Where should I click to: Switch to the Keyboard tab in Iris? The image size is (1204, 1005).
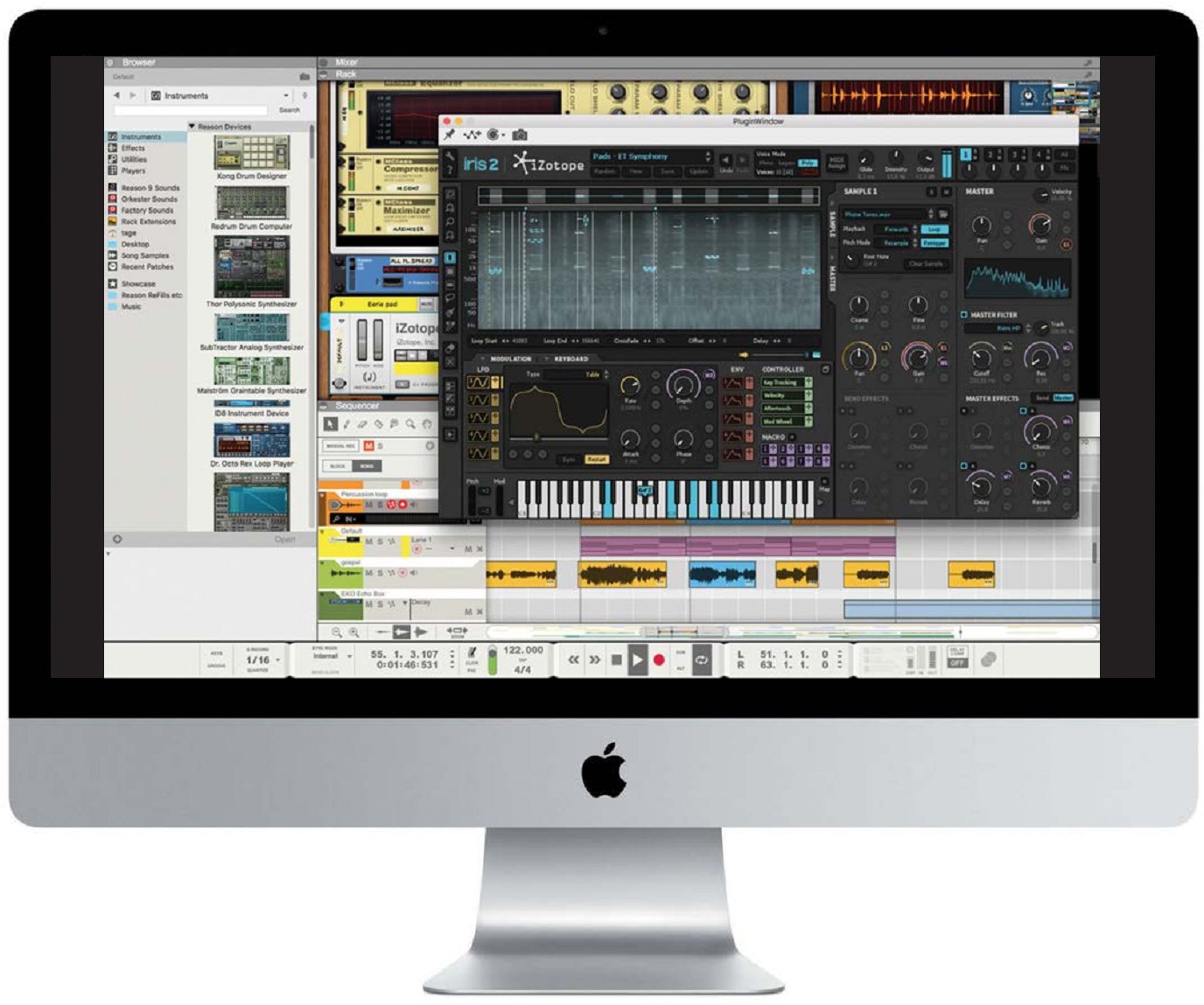click(x=570, y=359)
